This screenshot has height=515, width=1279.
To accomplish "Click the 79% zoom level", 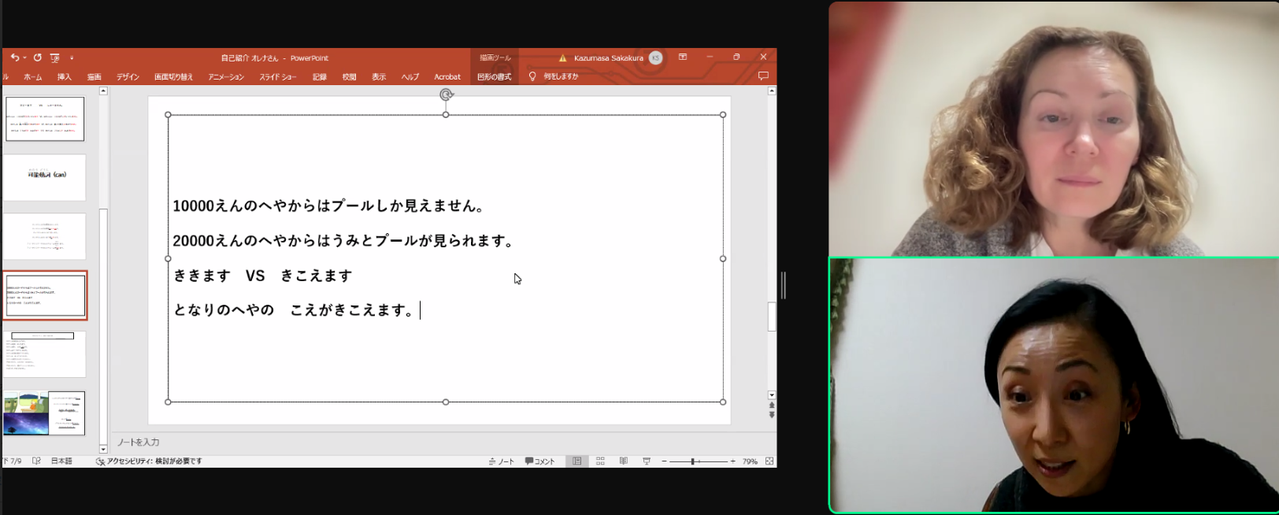I will [x=750, y=461].
